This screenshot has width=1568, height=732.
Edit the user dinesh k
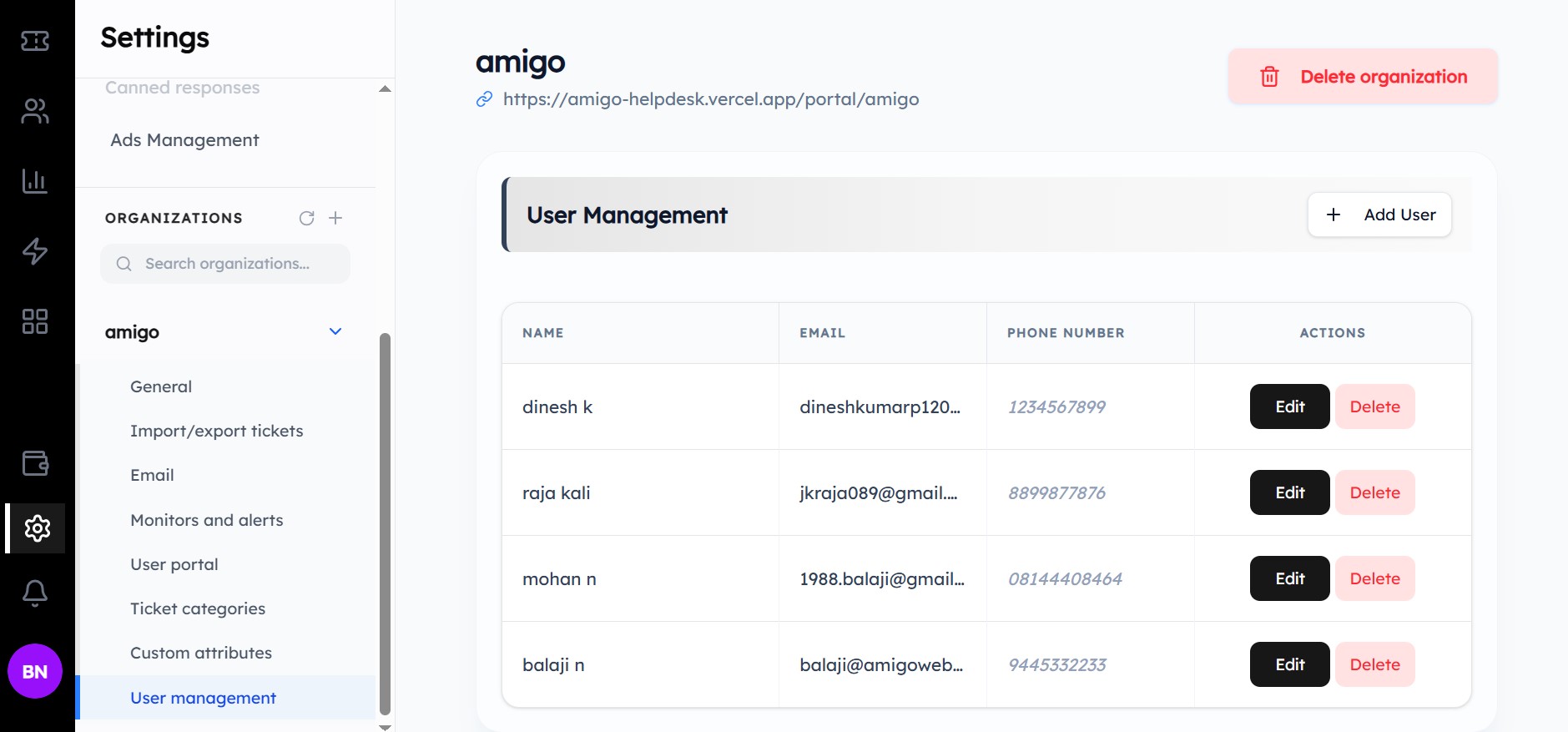point(1289,406)
